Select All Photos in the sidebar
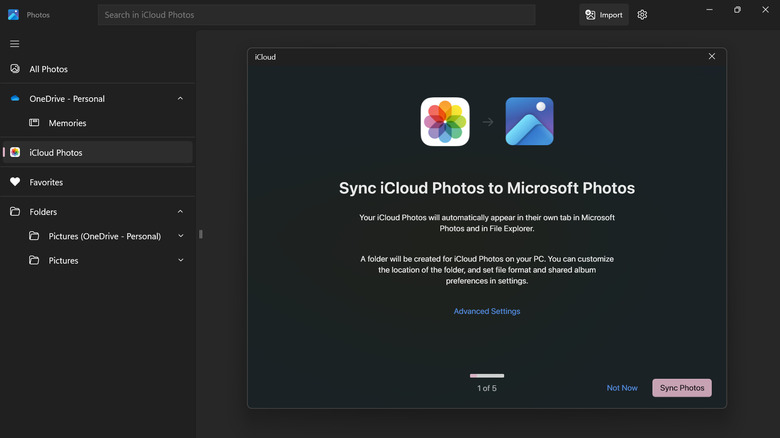 click(48, 69)
